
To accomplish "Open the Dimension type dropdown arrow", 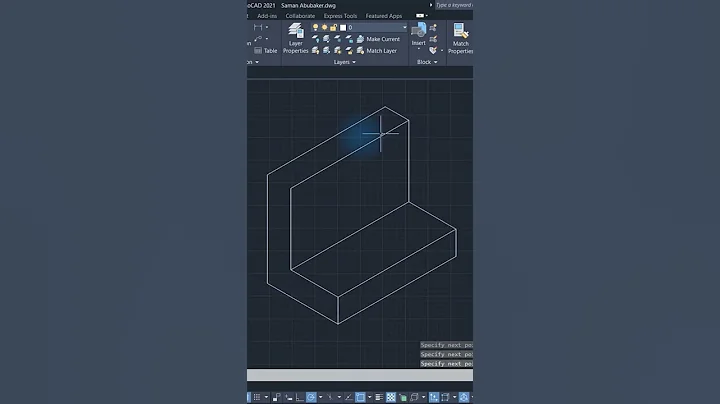I will coord(267,27).
